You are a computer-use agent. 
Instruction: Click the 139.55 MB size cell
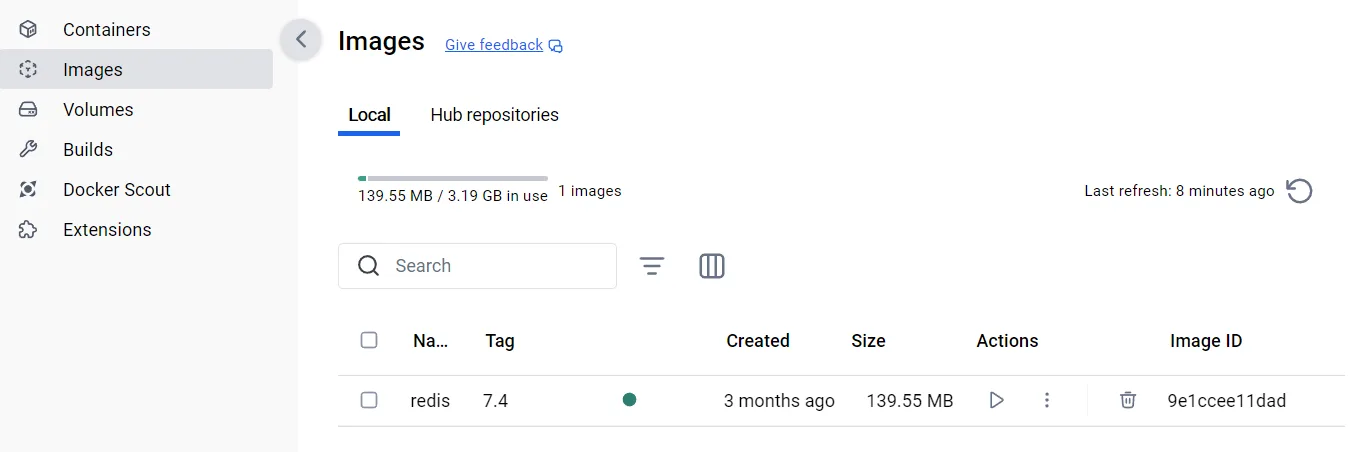(910, 401)
